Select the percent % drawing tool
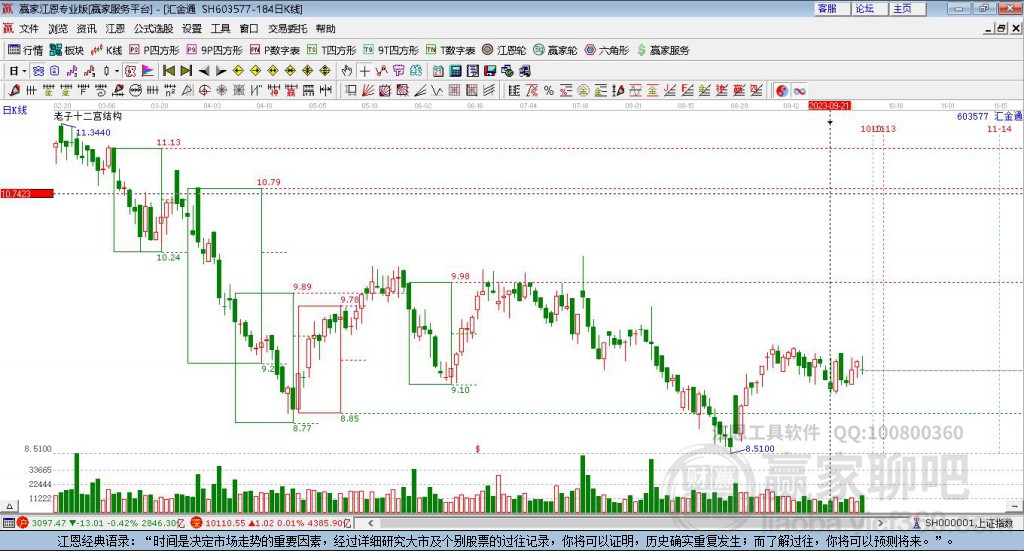The height and width of the screenshot is (551, 1024). coord(549,90)
